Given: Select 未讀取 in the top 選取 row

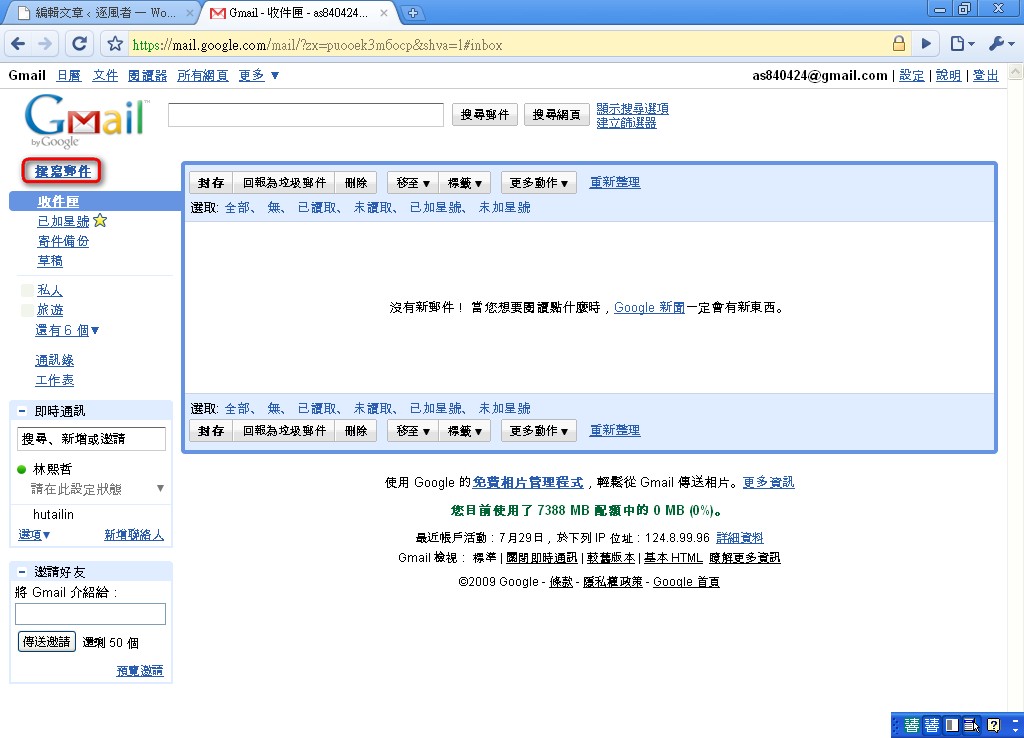Looking at the screenshot, I should [372, 208].
